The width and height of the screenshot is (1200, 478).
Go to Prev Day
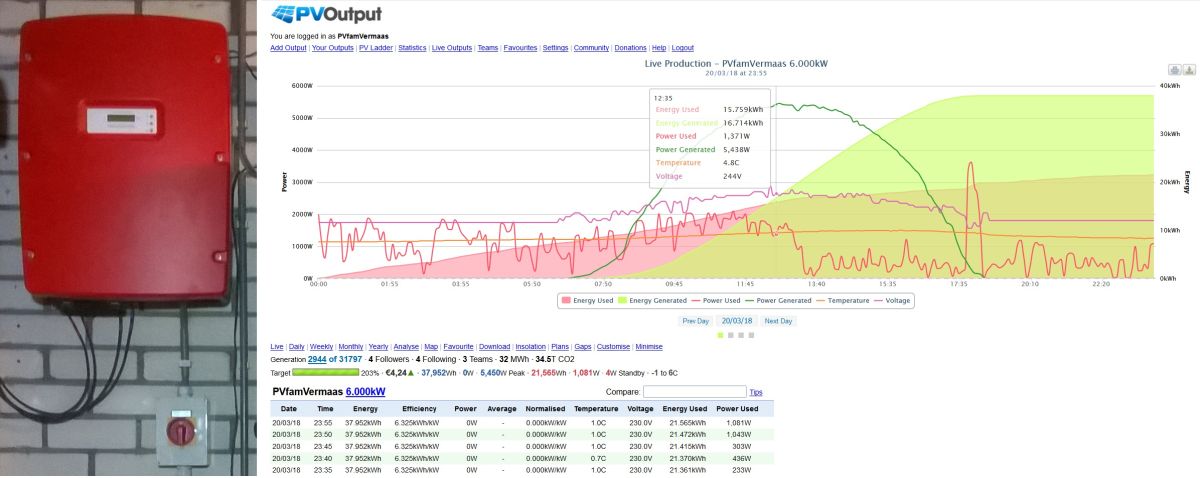tap(695, 321)
